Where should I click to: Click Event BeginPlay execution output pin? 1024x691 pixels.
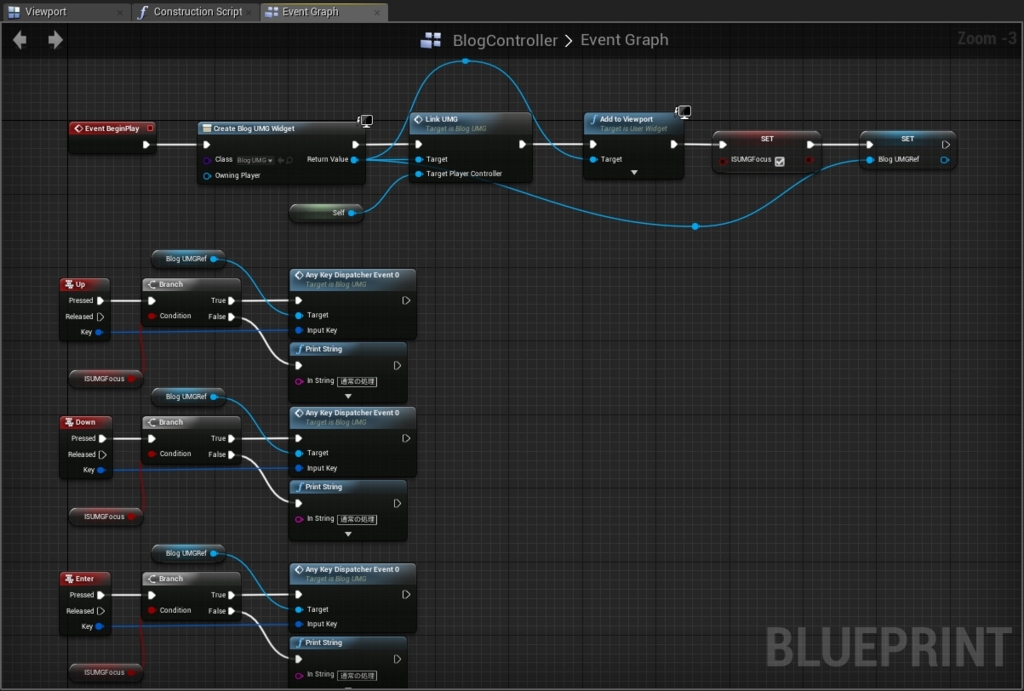pyautogui.click(x=146, y=145)
